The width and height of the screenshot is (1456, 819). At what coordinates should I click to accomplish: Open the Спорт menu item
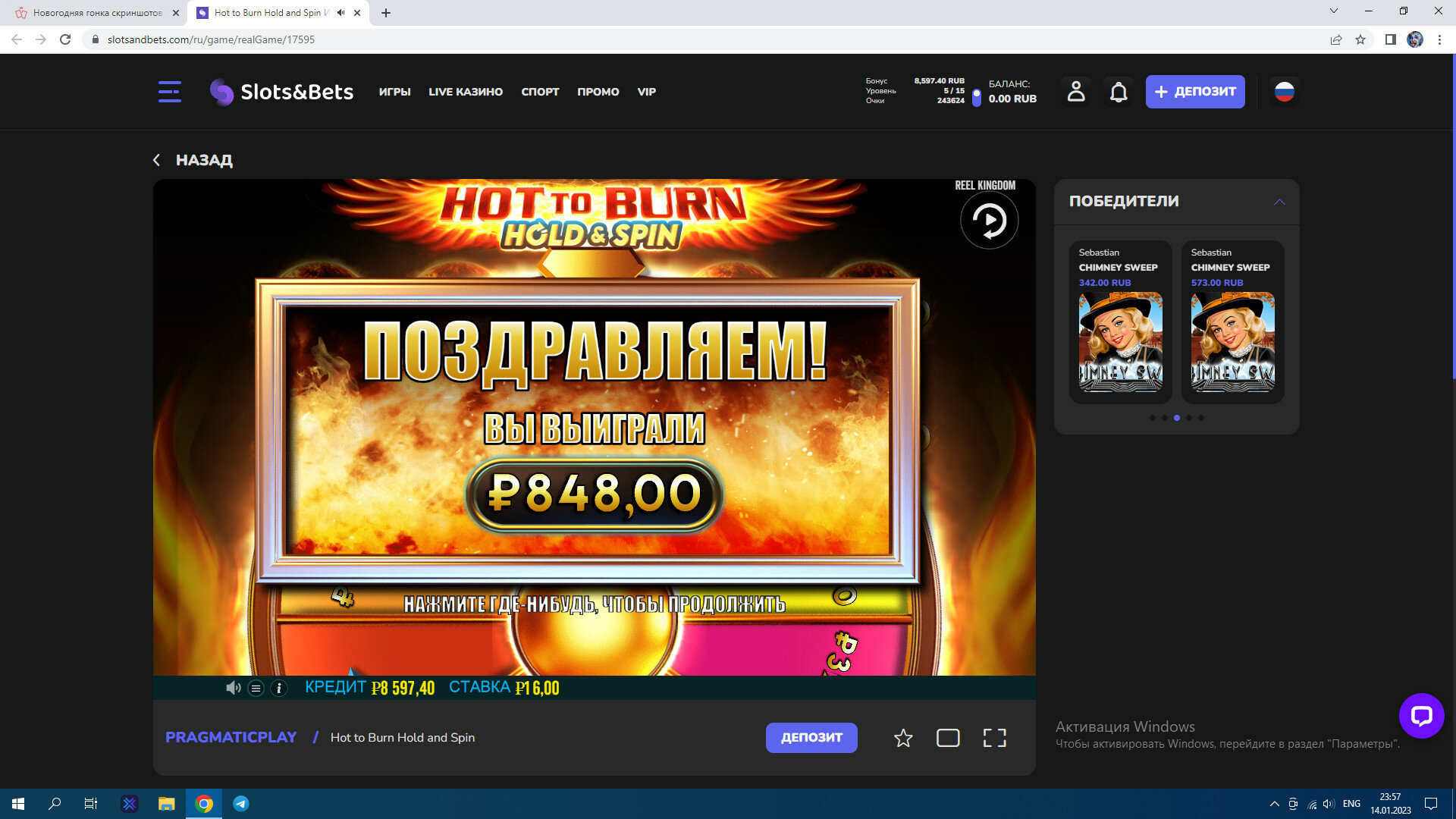click(540, 92)
